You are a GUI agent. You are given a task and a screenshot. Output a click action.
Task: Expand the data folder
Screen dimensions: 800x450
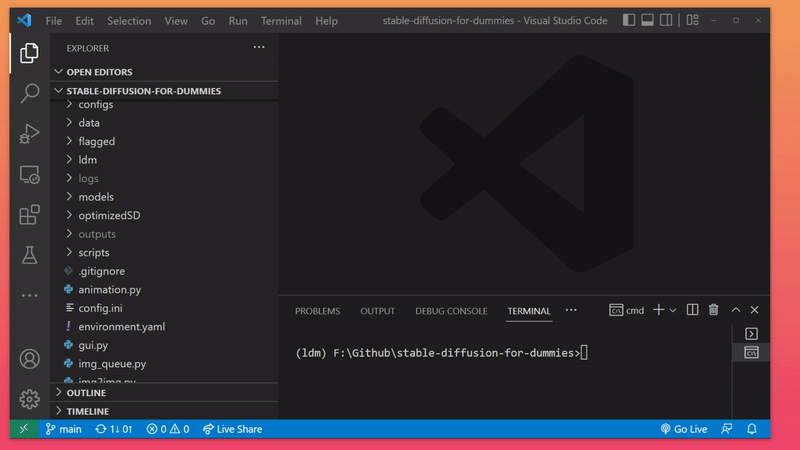tap(164, 123)
